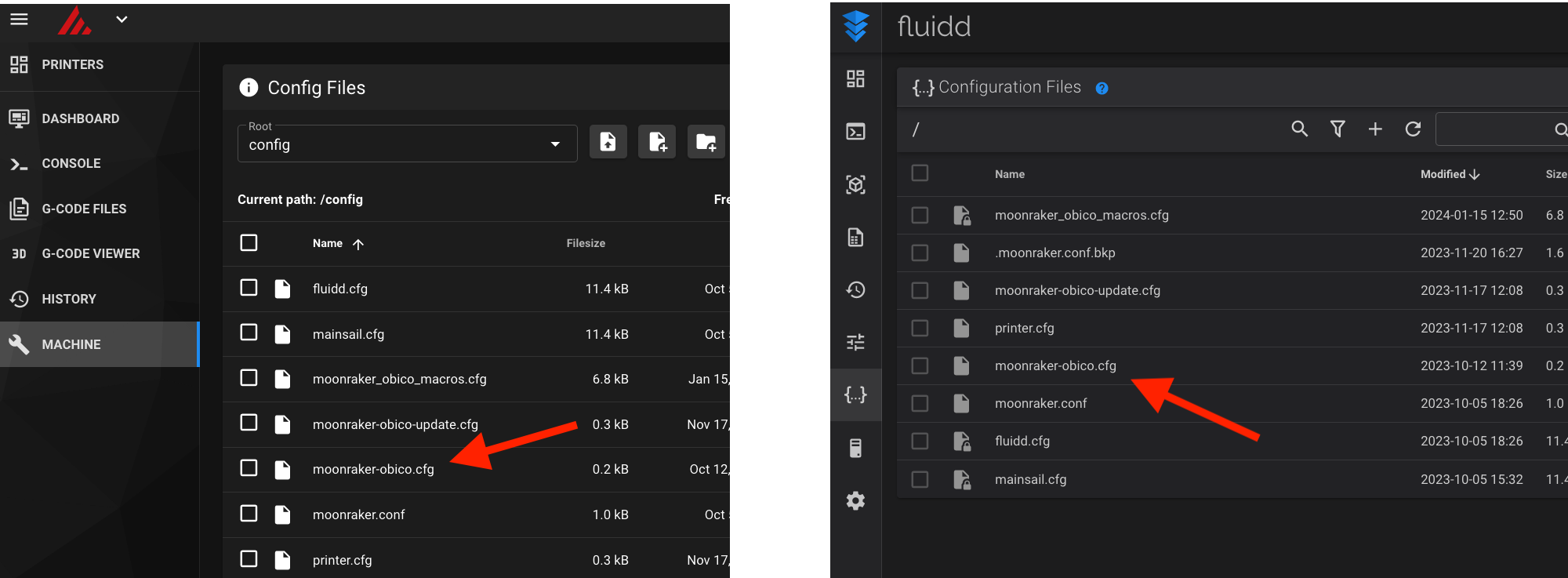Click the Mainsail red logo
1568x578 pixels.
[74, 20]
